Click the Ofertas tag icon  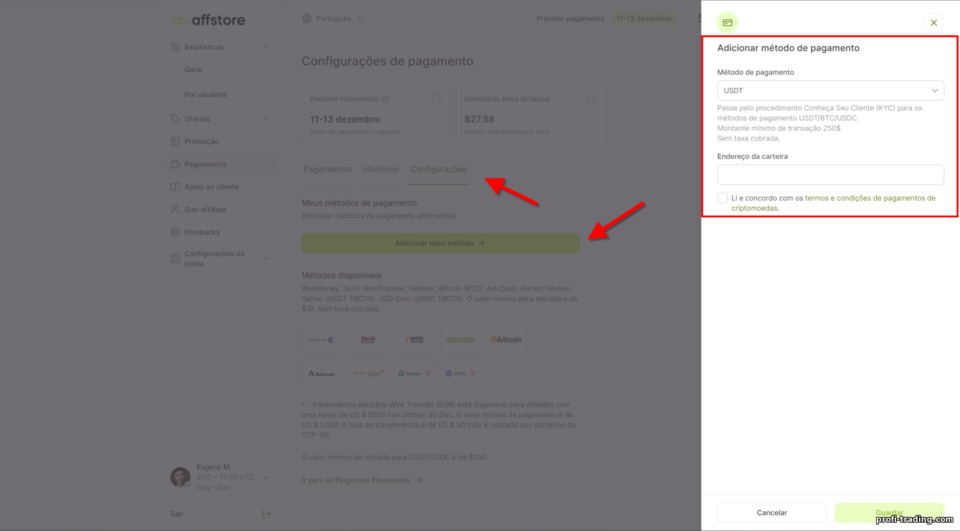(175, 119)
